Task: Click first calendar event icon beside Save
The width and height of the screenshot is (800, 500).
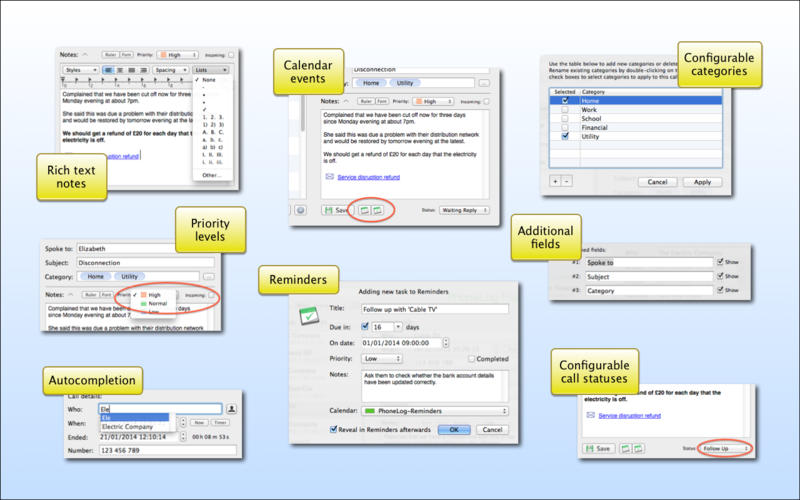Action: click(364, 210)
